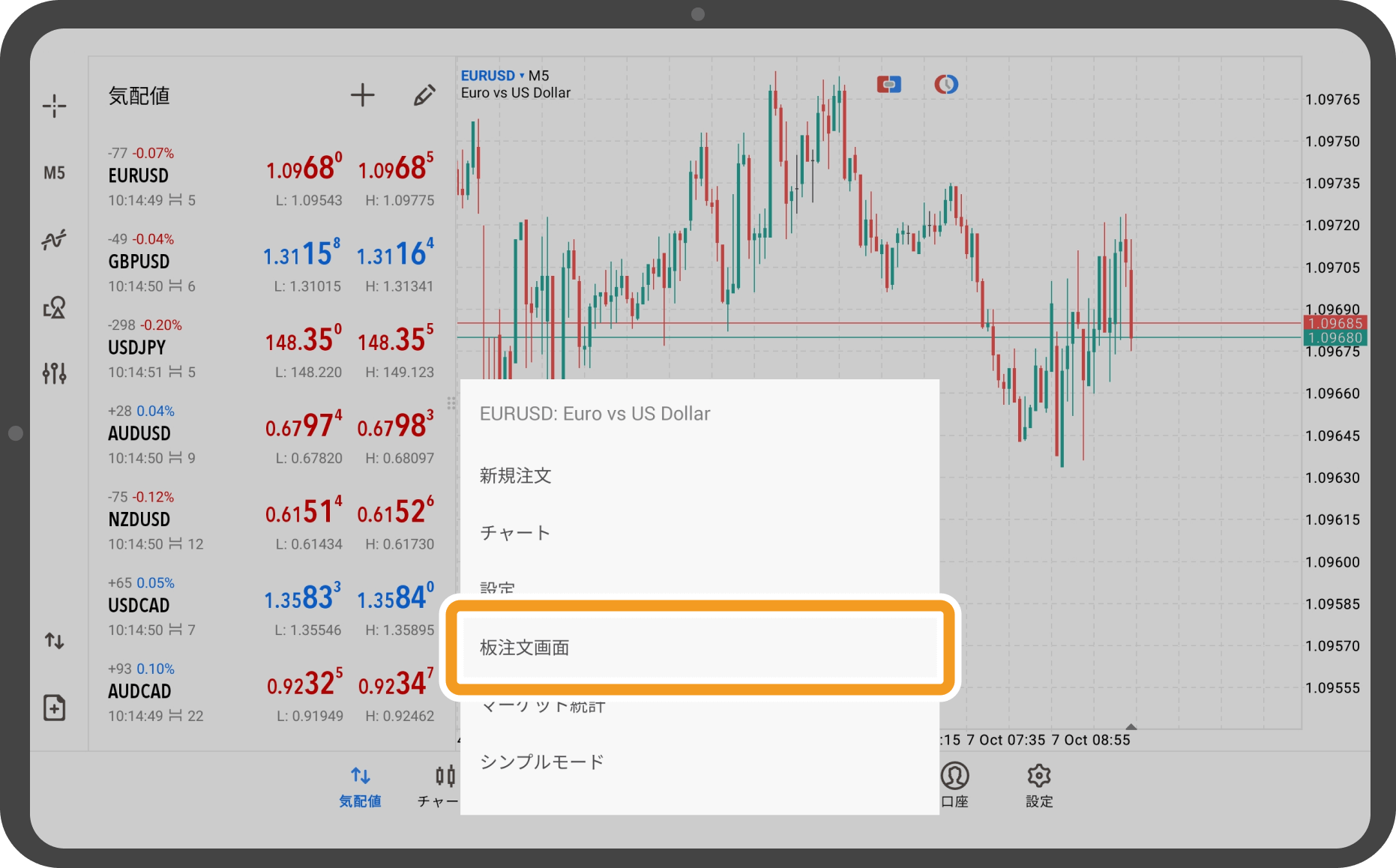The width and height of the screenshot is (1396, 868).
Task: Edit the quotes list with pencil icon
Action: [424, 95]
